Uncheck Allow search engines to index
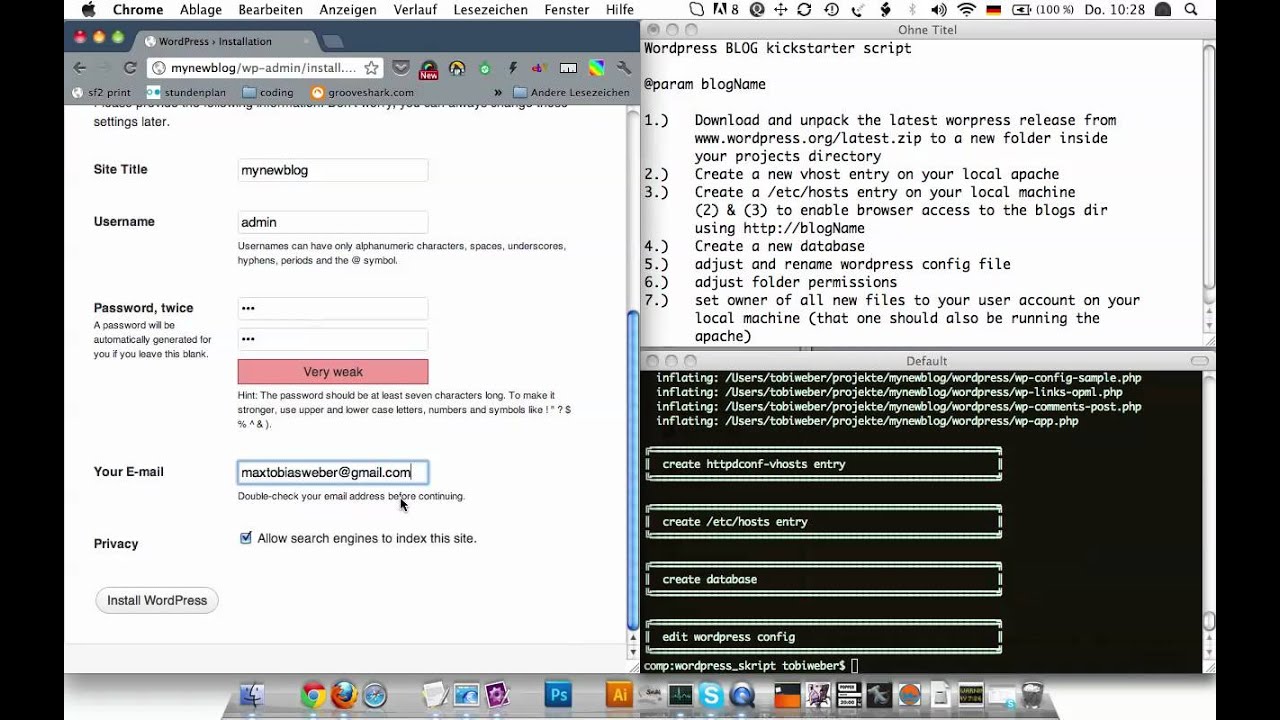 [246, 538]
